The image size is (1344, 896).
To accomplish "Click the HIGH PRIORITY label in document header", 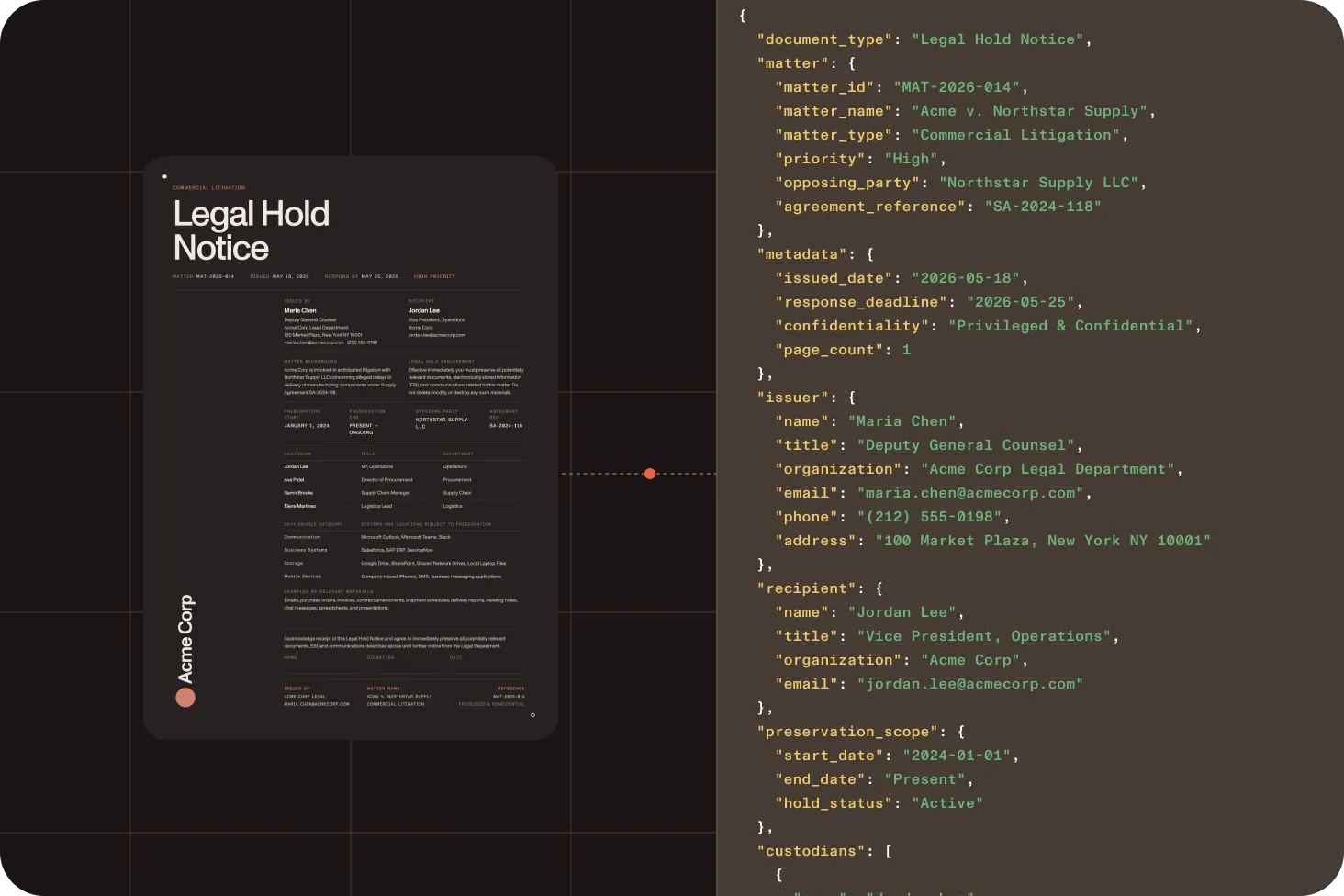I will click(434, 276).
